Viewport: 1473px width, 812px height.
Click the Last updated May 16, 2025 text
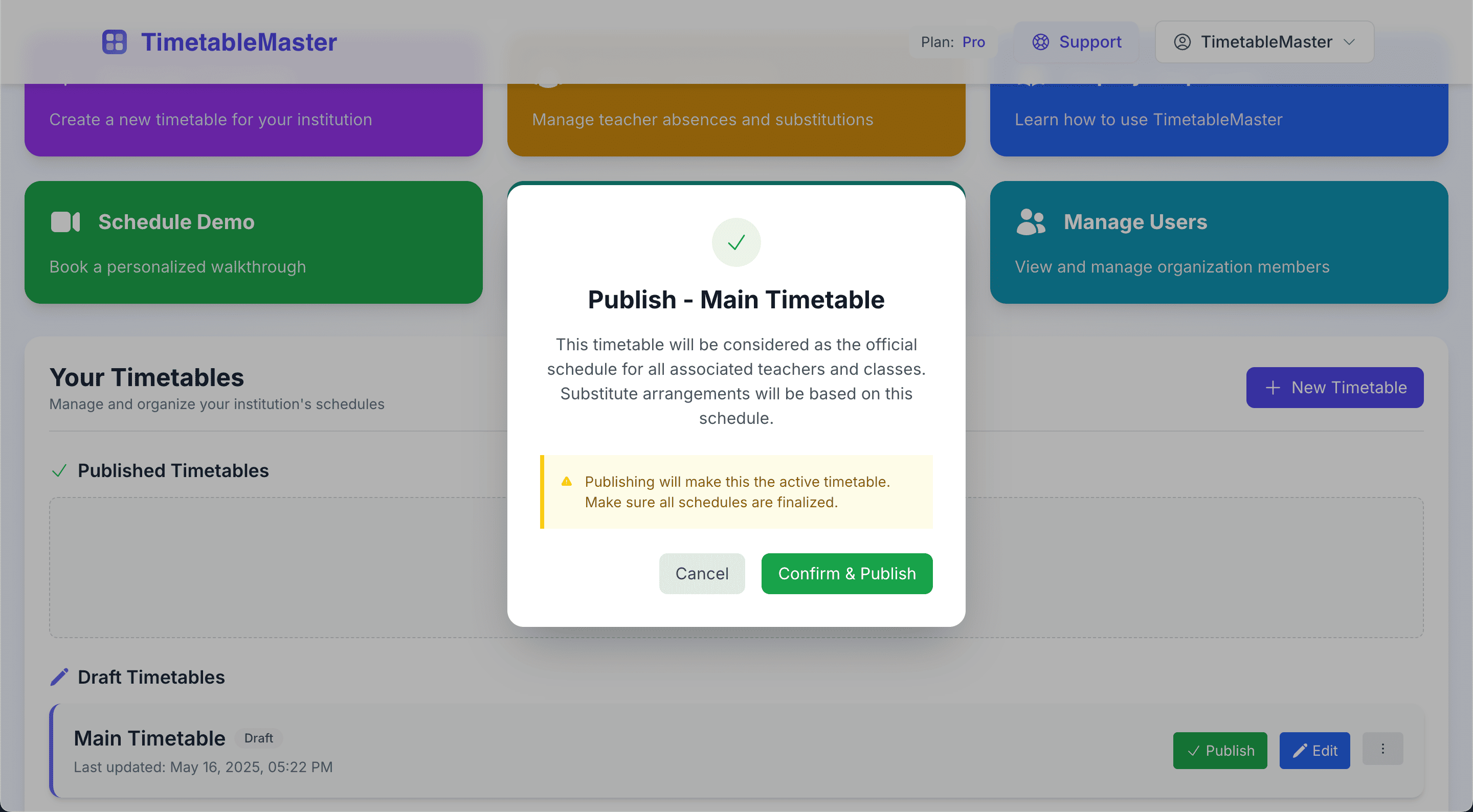point(203,767)
